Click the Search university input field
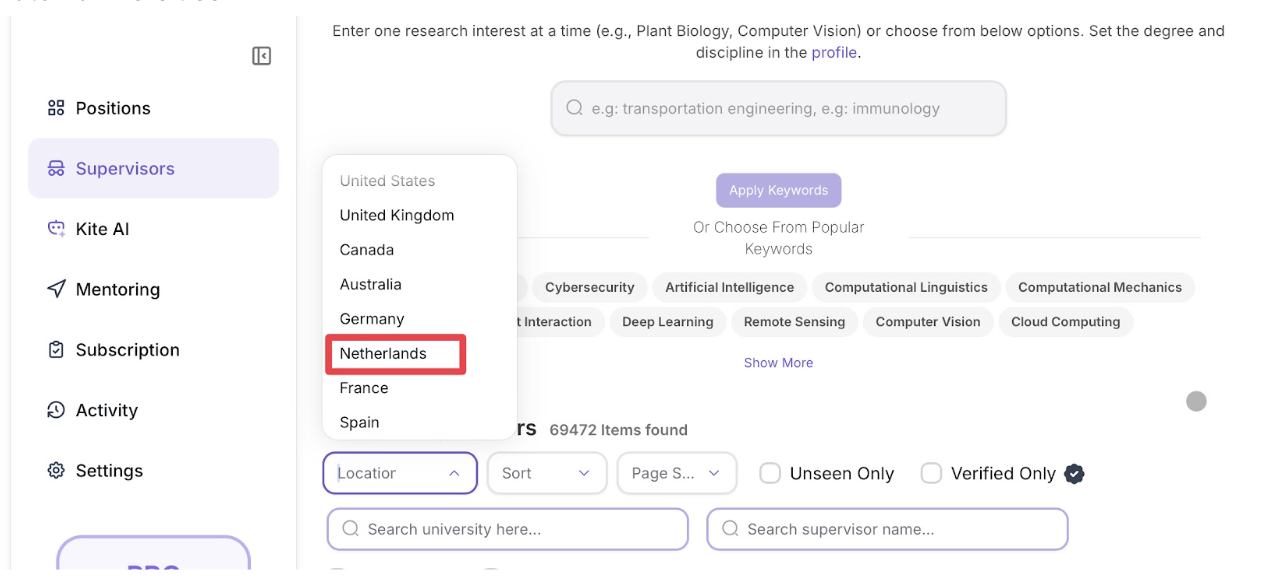The image size is (1288, 586). pos(508,529)
